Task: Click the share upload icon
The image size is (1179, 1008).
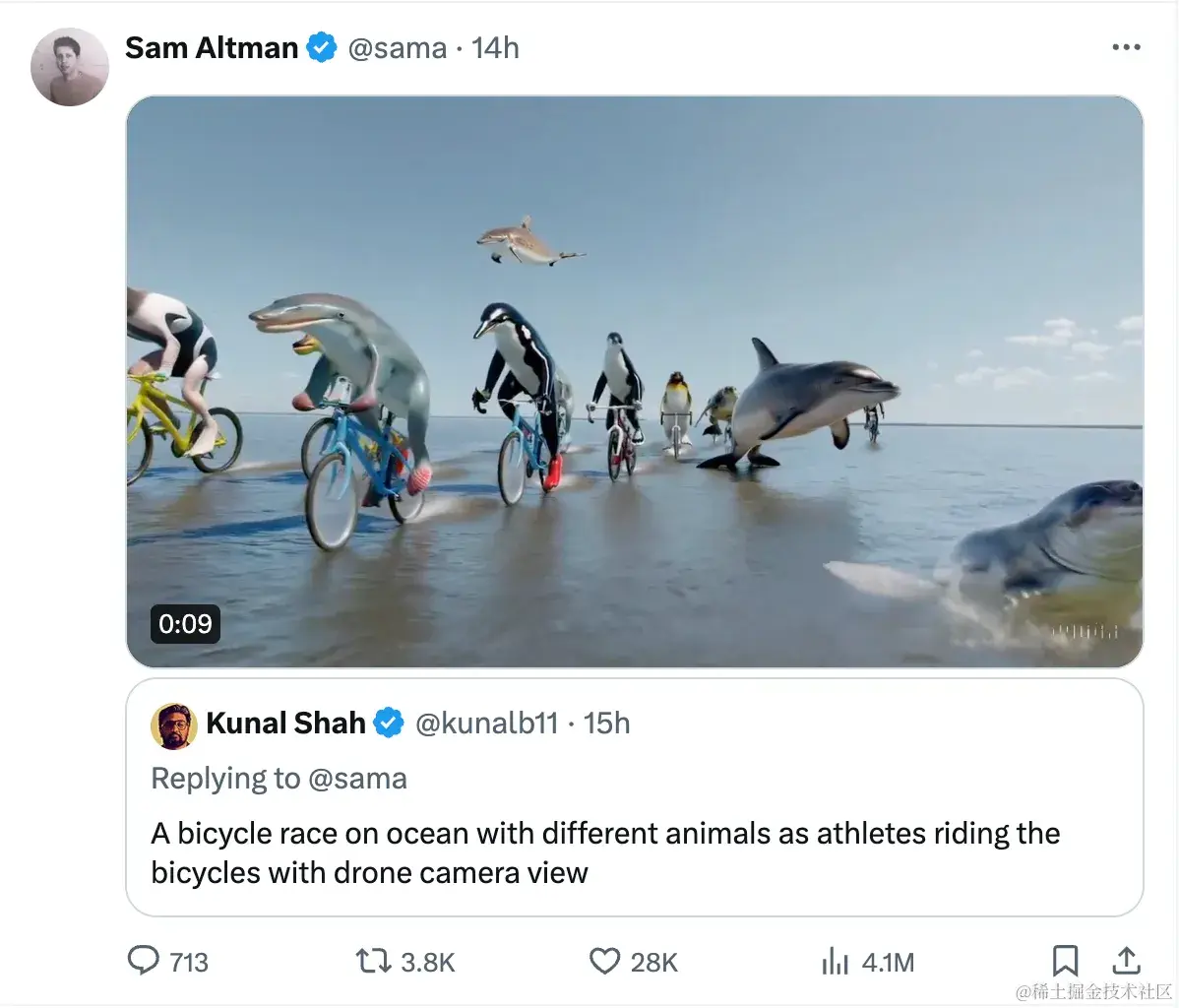Action: [1126, 961]
